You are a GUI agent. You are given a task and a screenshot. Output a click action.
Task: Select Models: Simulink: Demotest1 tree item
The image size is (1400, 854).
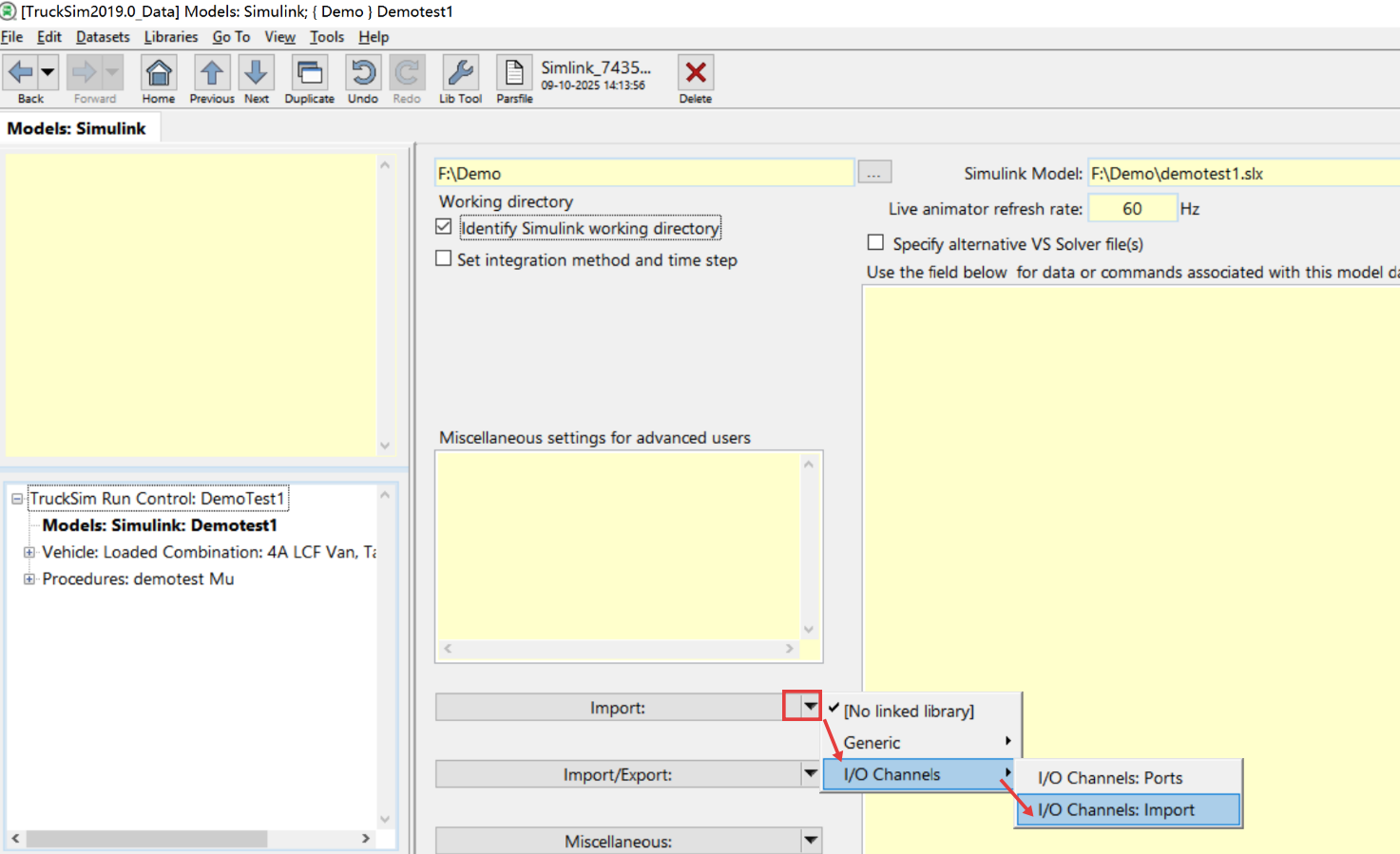(x=160, y=525)
